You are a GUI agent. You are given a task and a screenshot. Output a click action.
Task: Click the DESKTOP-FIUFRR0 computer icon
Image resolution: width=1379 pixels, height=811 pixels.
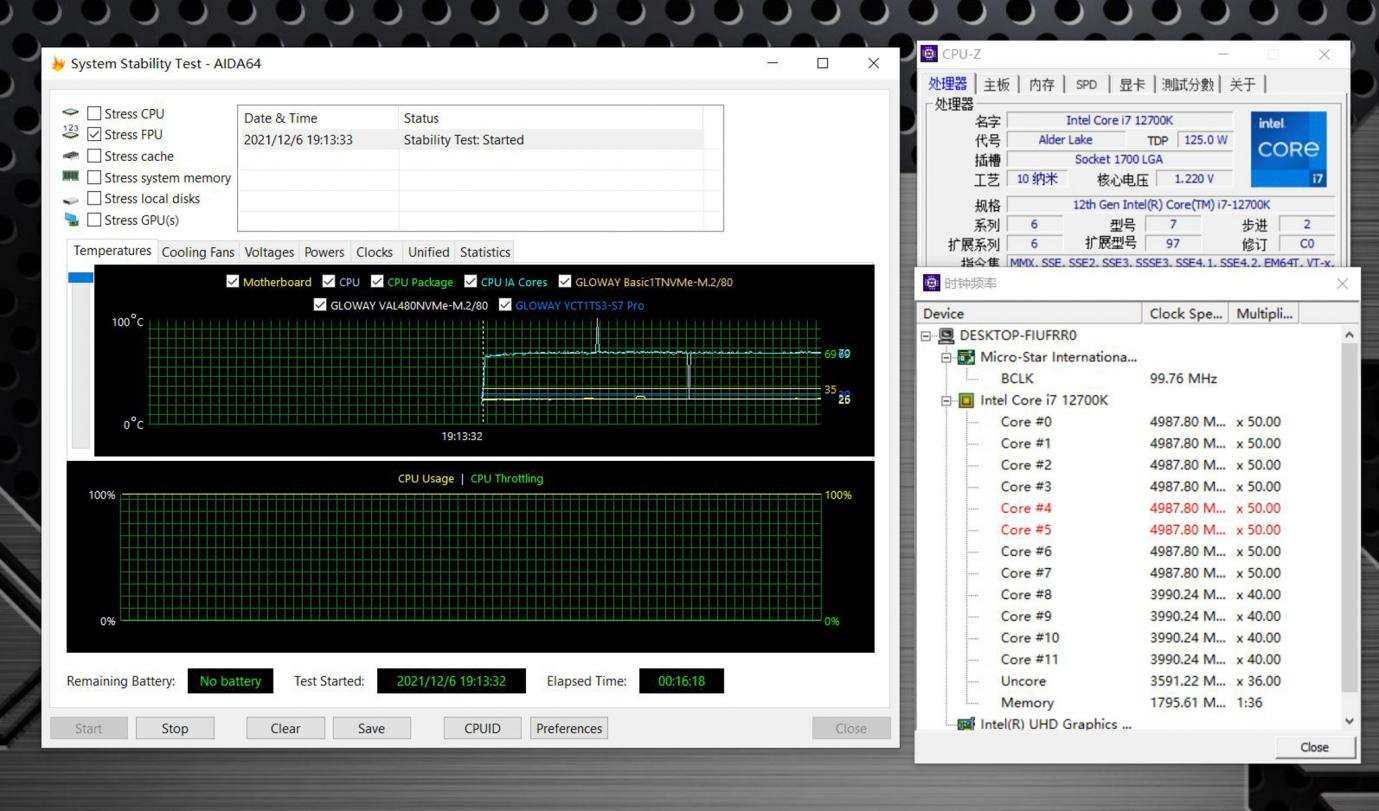(x=947, y=336)
